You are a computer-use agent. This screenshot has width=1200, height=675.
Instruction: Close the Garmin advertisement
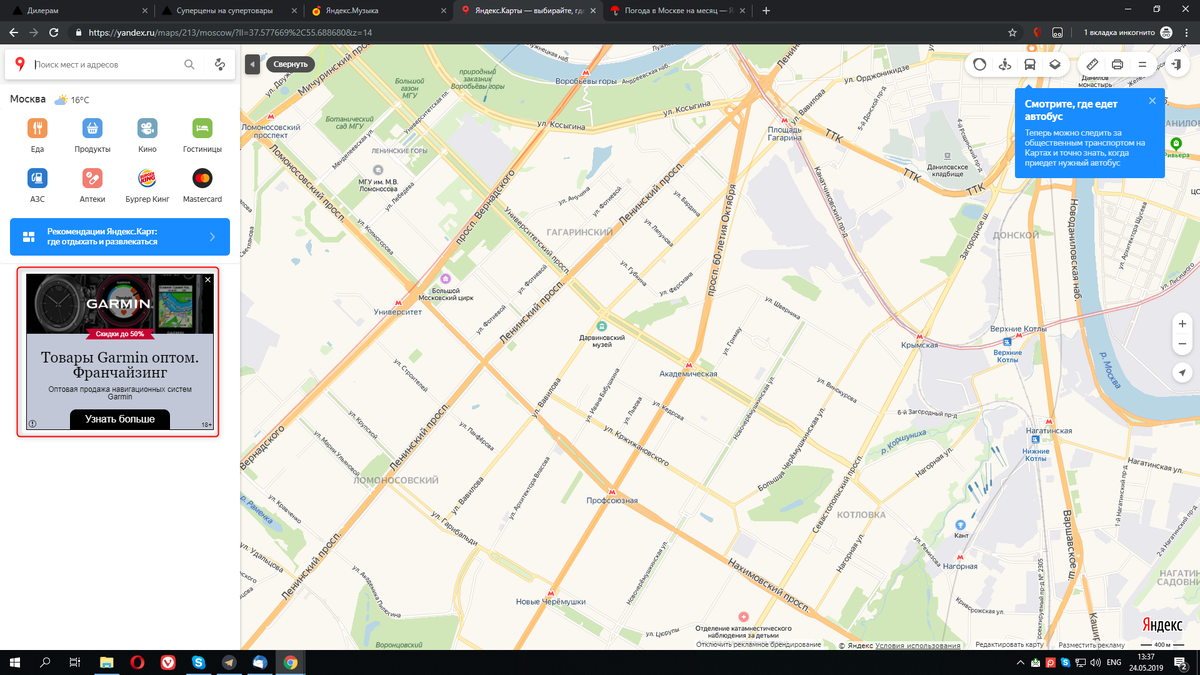coord(208,280)
